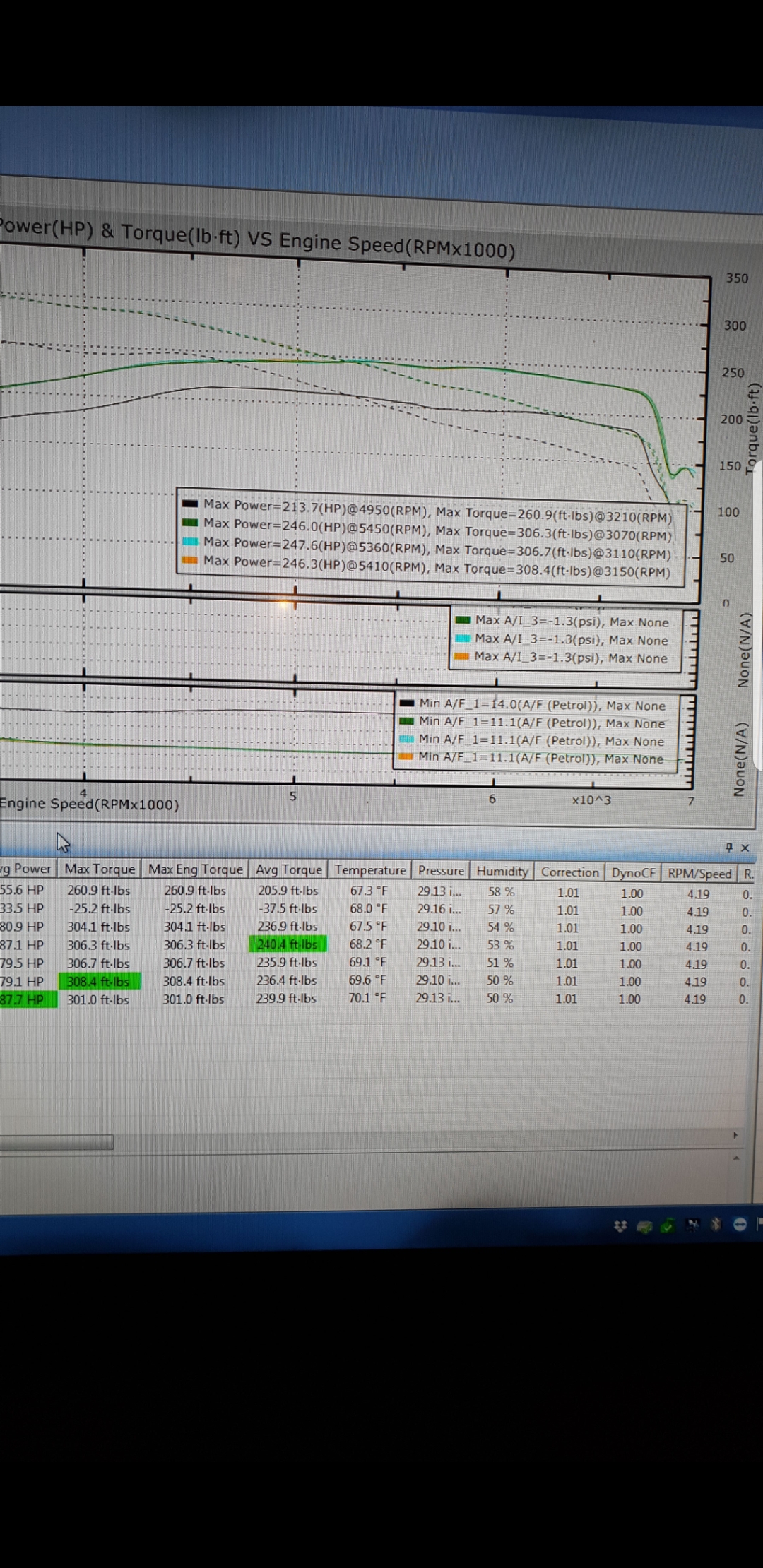Screen dimensions: 763x1568
Task: Select the highlighted 240.4 ft-lbs Avg Torque cell
Action: coord(288,944)
